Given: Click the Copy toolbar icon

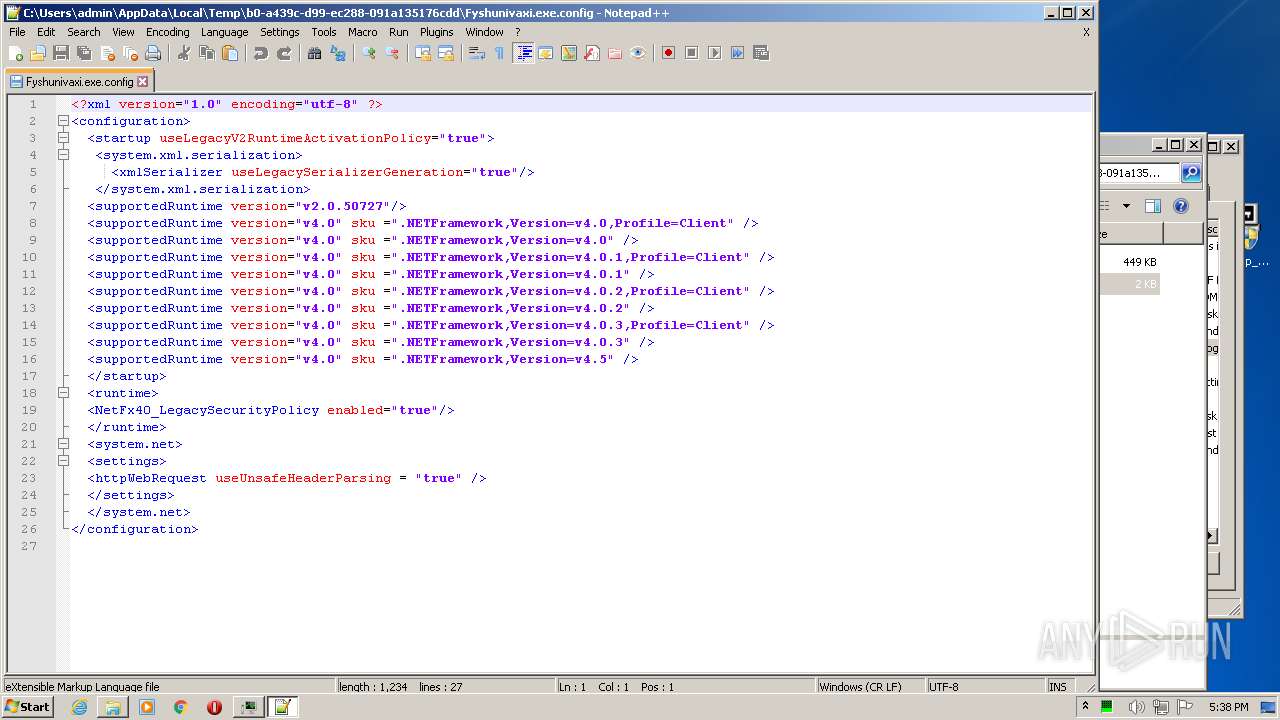Looking at the screenshot, I should point(207,53).
